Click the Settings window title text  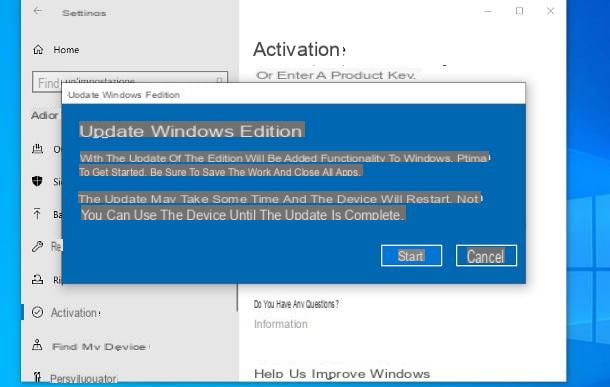pos(84,13)
